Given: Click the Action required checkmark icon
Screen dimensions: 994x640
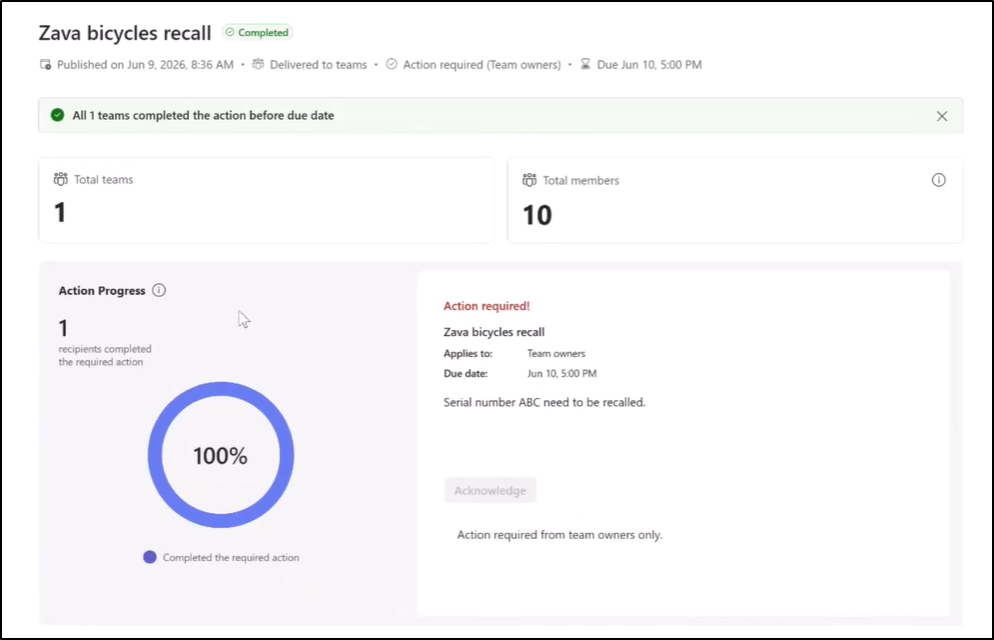Looking at the screenshot, I should [x=392, y=64].
